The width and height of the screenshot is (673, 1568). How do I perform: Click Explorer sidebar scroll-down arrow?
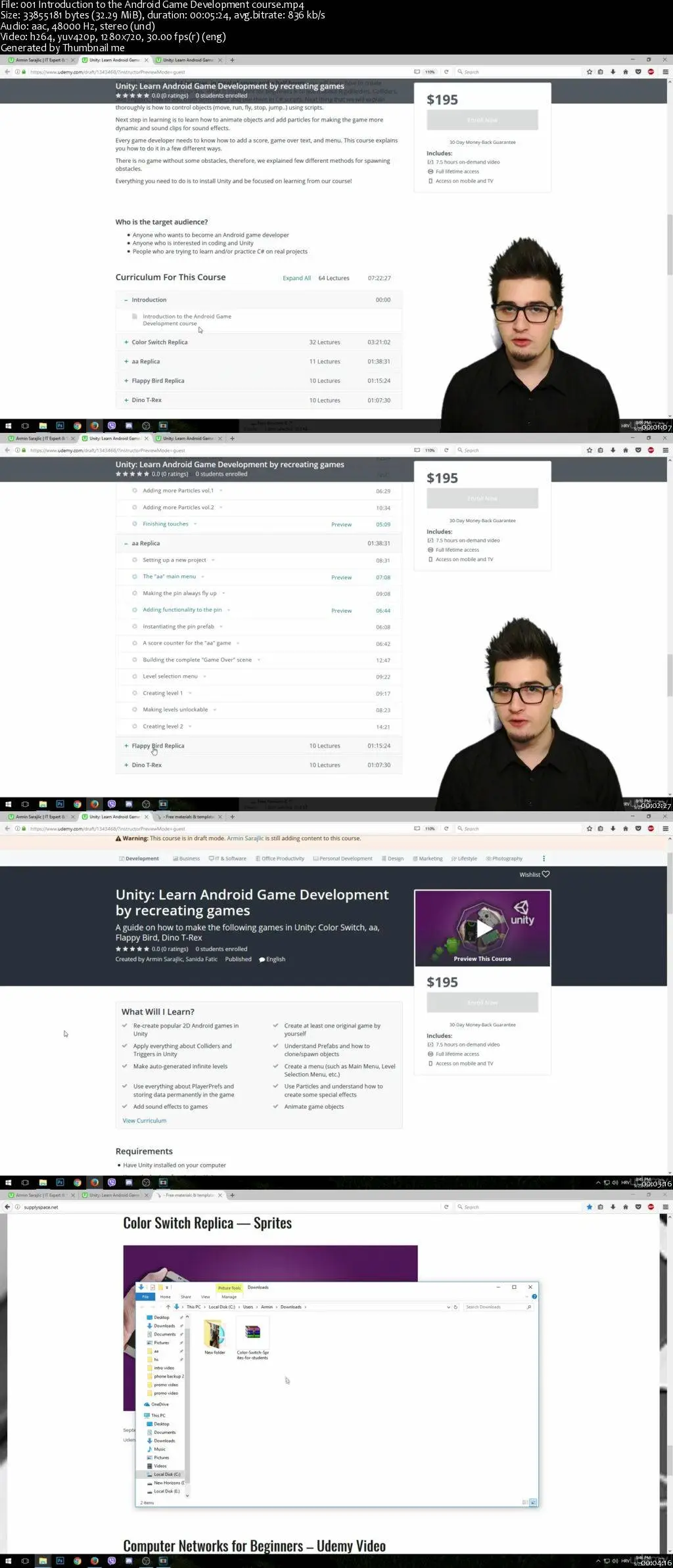[x=187, y=1496]
